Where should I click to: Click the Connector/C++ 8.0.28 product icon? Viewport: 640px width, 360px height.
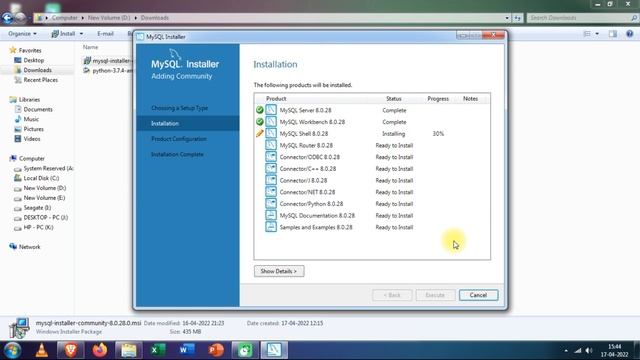coord(271,169)
